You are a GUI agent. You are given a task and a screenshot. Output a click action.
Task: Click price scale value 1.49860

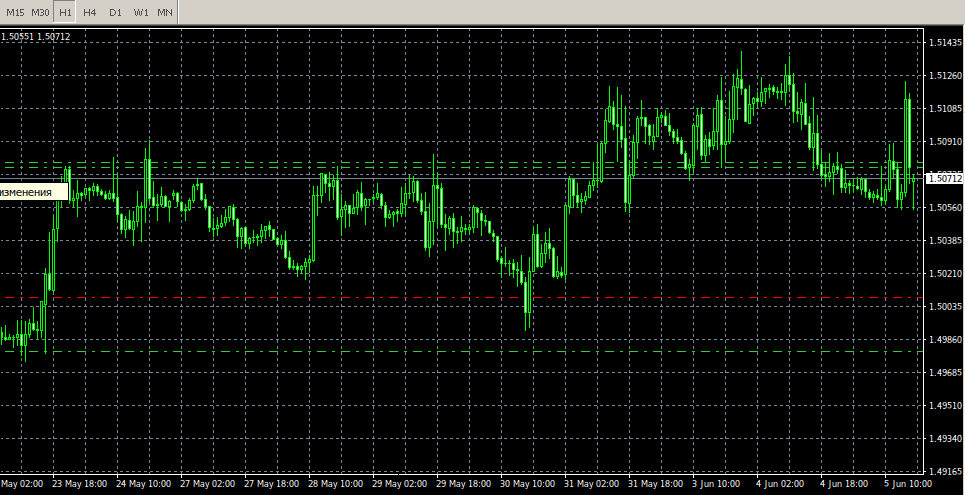945,339
